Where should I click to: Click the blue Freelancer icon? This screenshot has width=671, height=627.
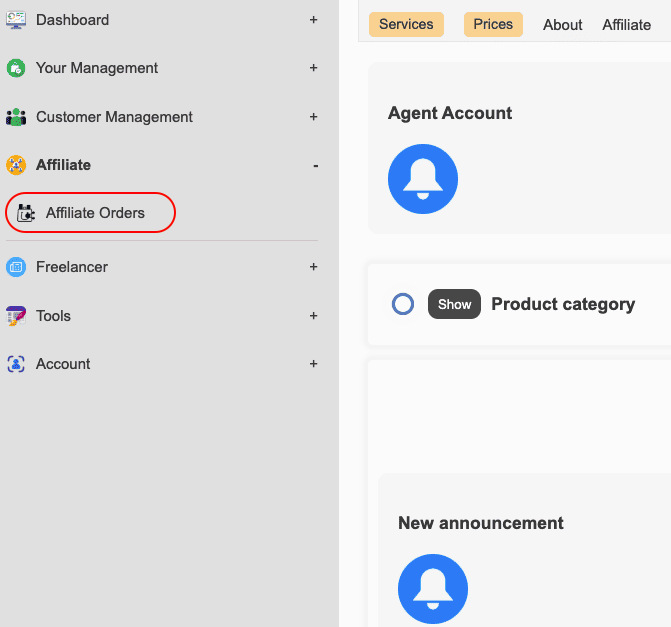point(16,267)
